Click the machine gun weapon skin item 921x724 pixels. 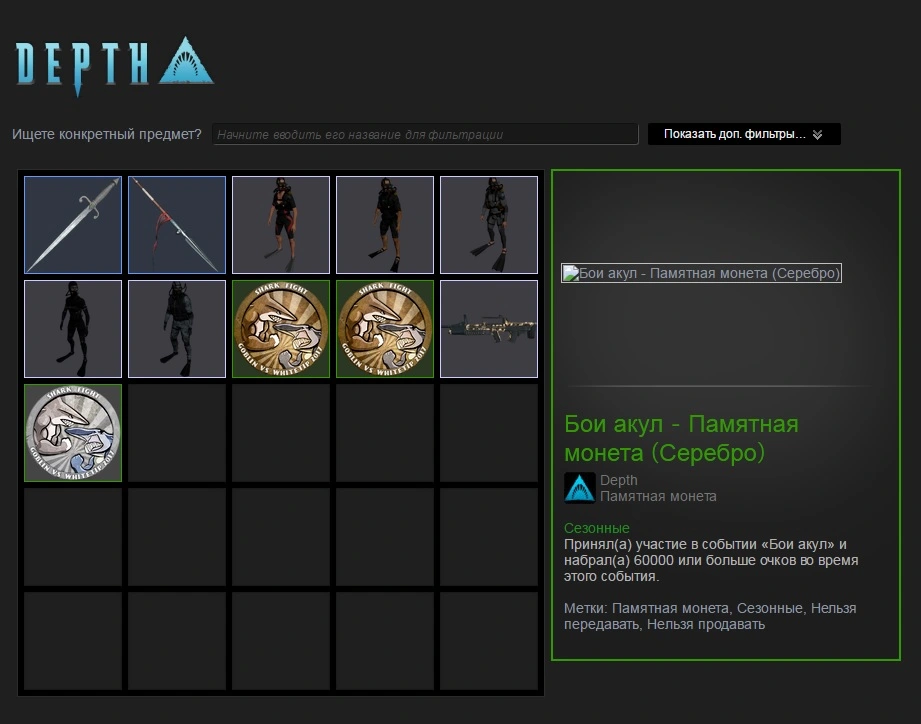489,329
